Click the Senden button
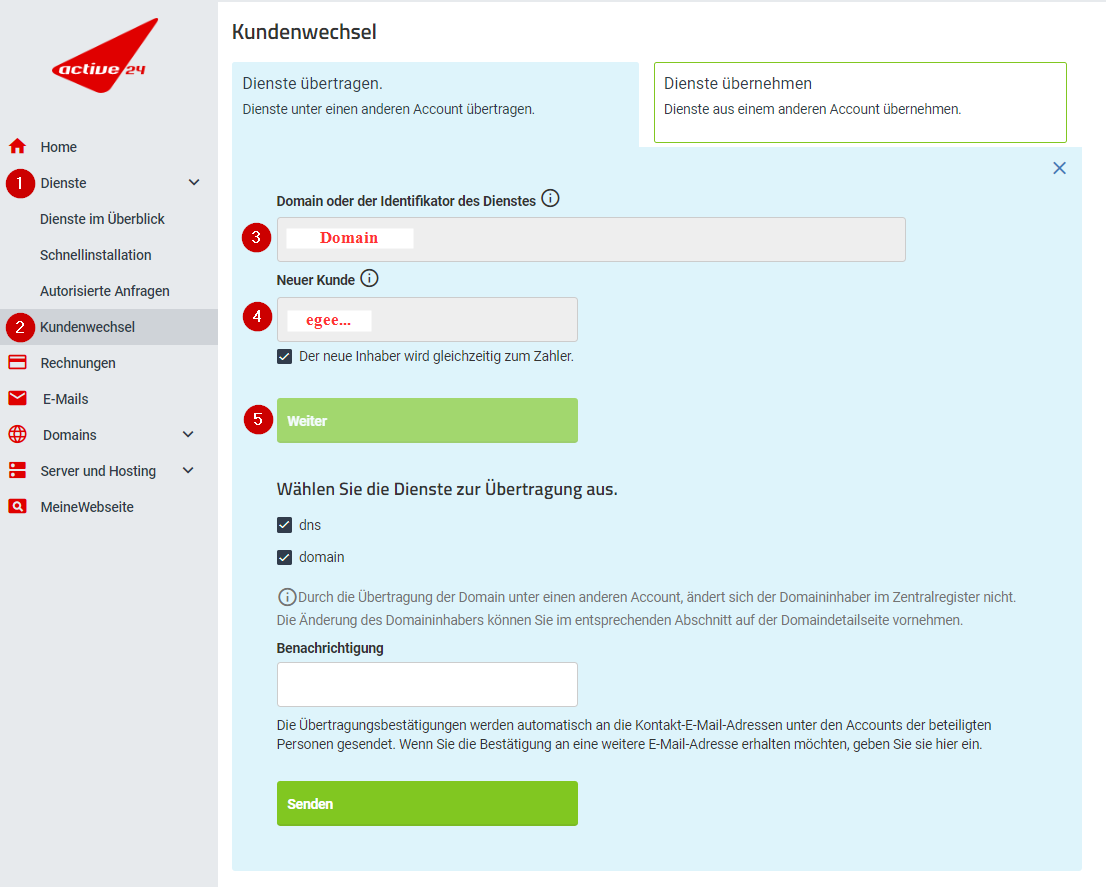 coord(427,804)
